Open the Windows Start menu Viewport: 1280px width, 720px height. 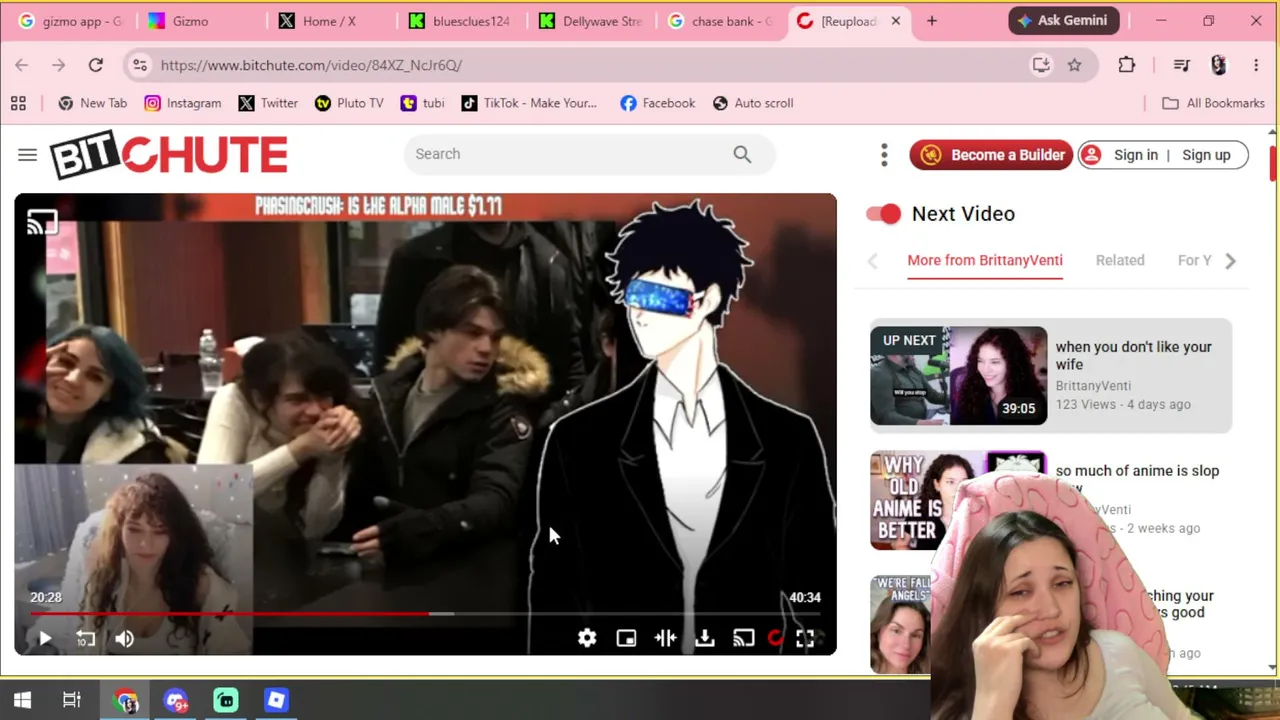click(x=22, y=700)
